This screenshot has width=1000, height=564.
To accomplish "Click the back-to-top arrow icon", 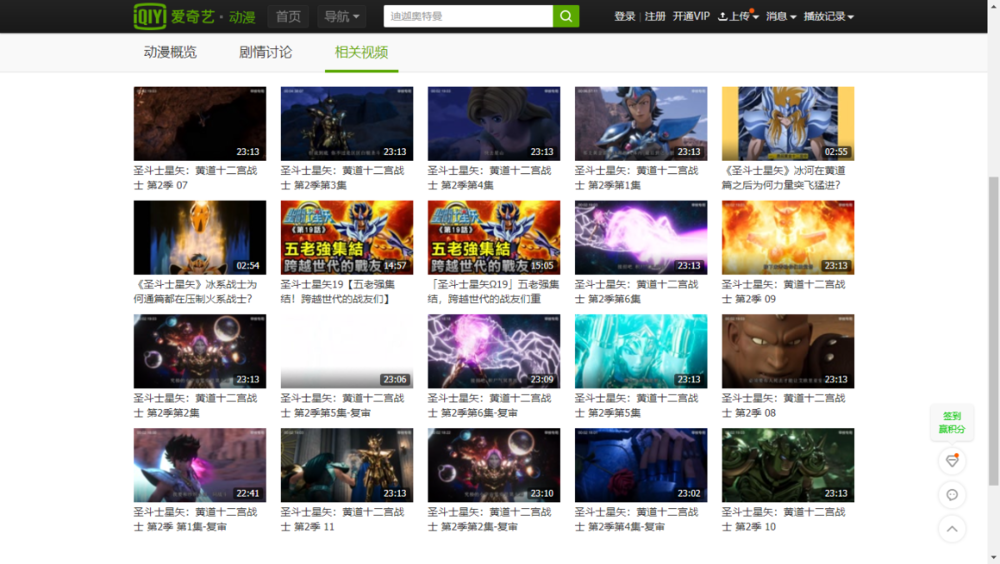I will [952, 528].
